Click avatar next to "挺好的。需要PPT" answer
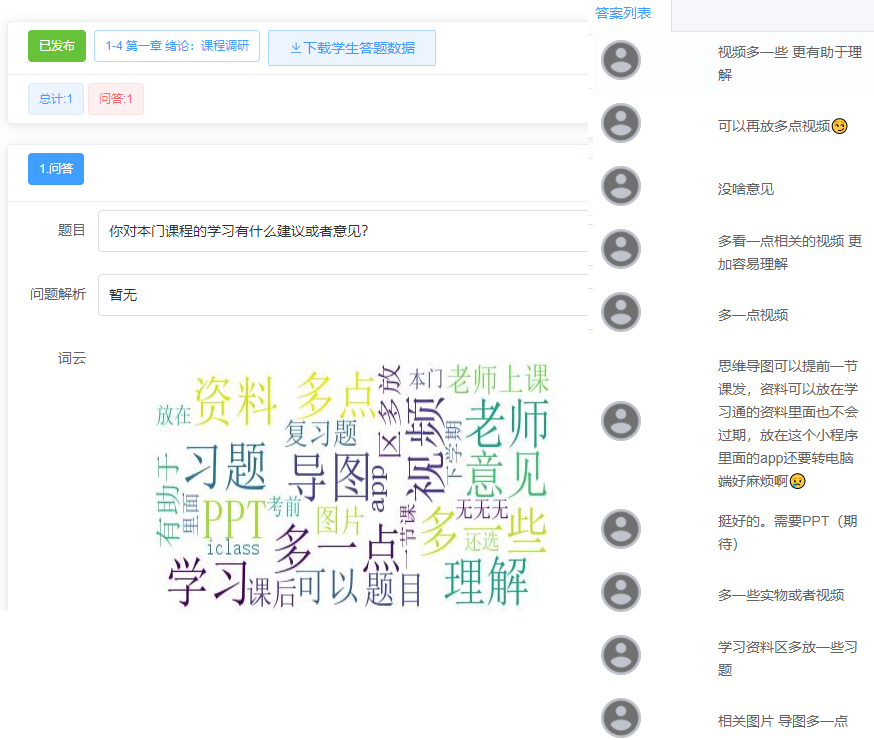 [621, 530]
